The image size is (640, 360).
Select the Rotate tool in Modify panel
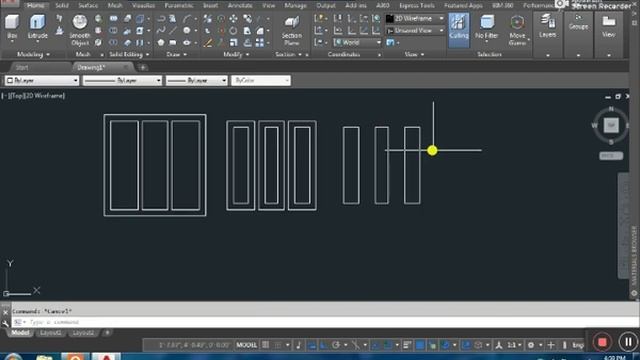[233, 31]
